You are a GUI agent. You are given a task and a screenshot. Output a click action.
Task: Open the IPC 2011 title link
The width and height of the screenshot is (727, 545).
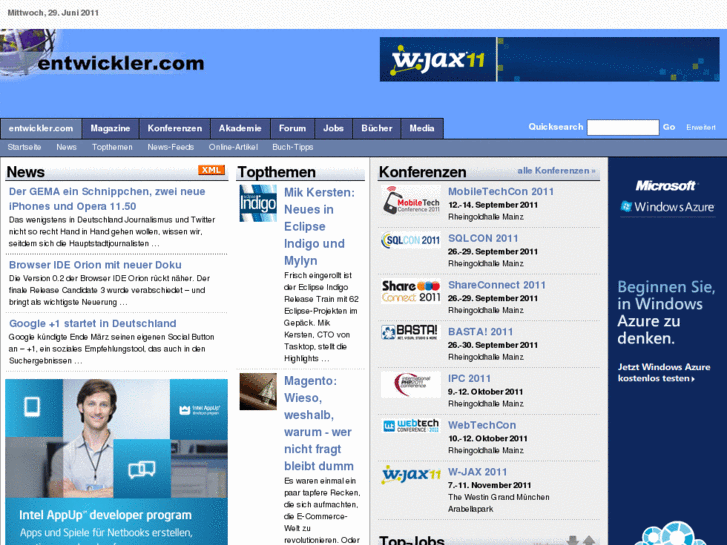[469, 378]
